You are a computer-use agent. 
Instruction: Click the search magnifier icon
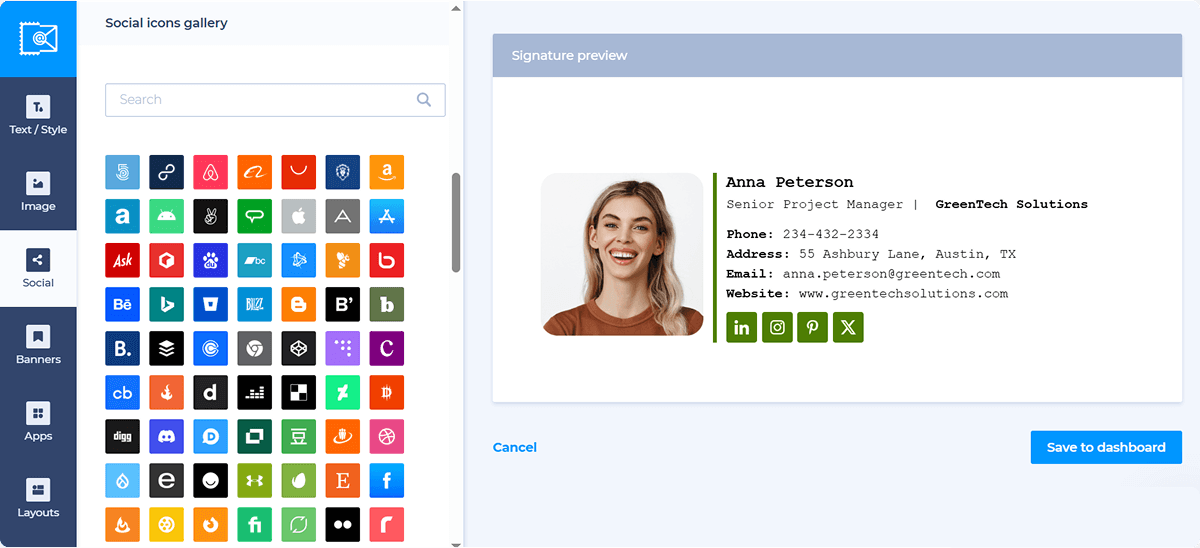424,99
